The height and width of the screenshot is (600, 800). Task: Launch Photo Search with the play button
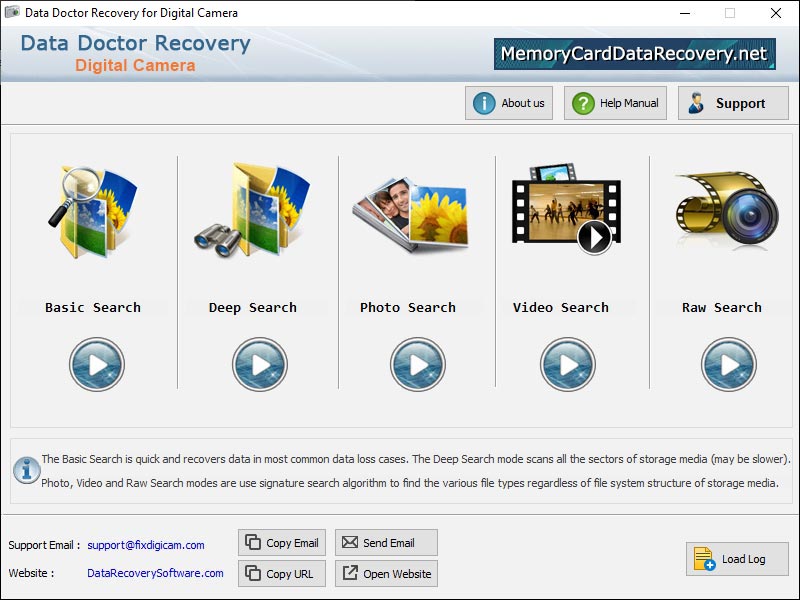416,363
